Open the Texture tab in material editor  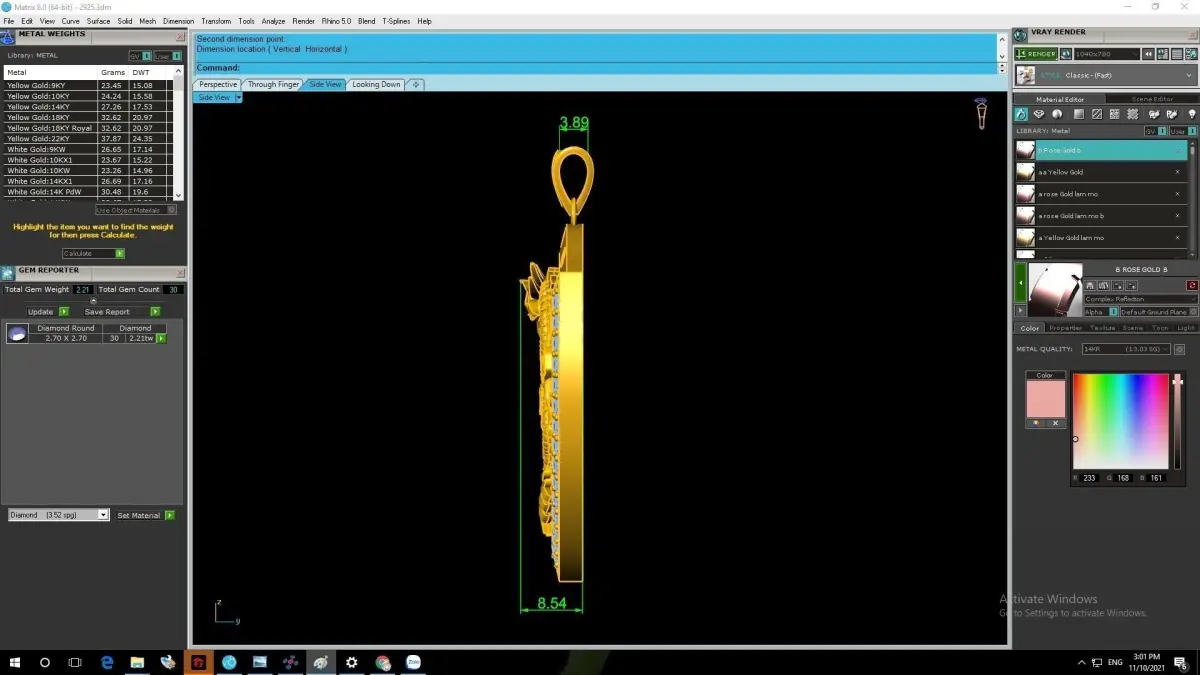[1102, 328]
